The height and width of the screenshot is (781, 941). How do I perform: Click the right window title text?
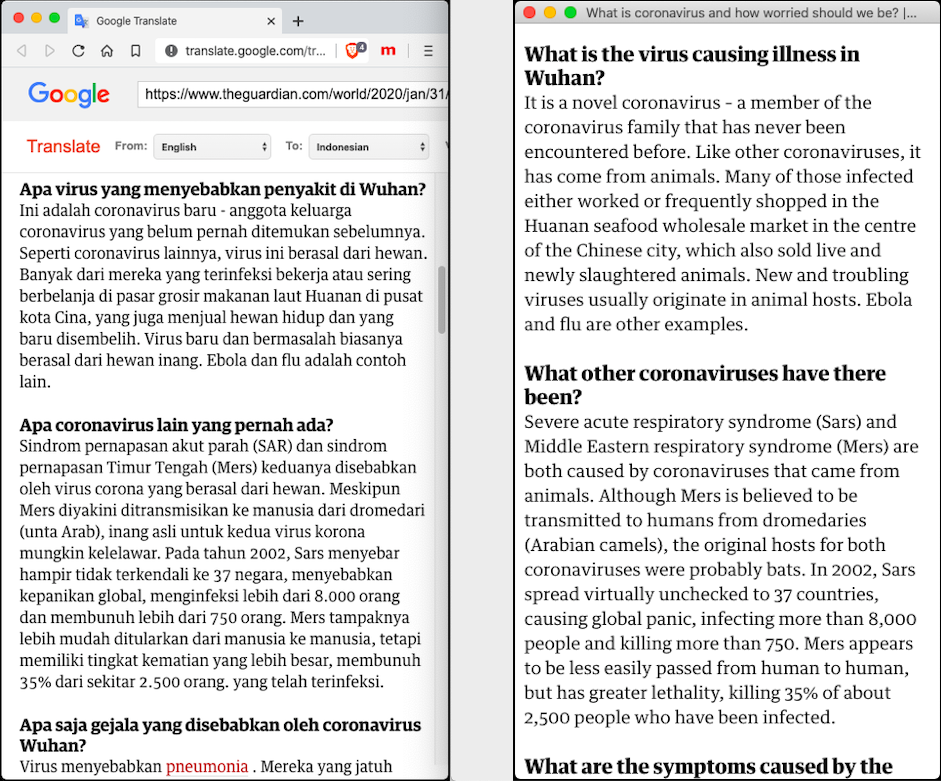[x=751, y=13]
